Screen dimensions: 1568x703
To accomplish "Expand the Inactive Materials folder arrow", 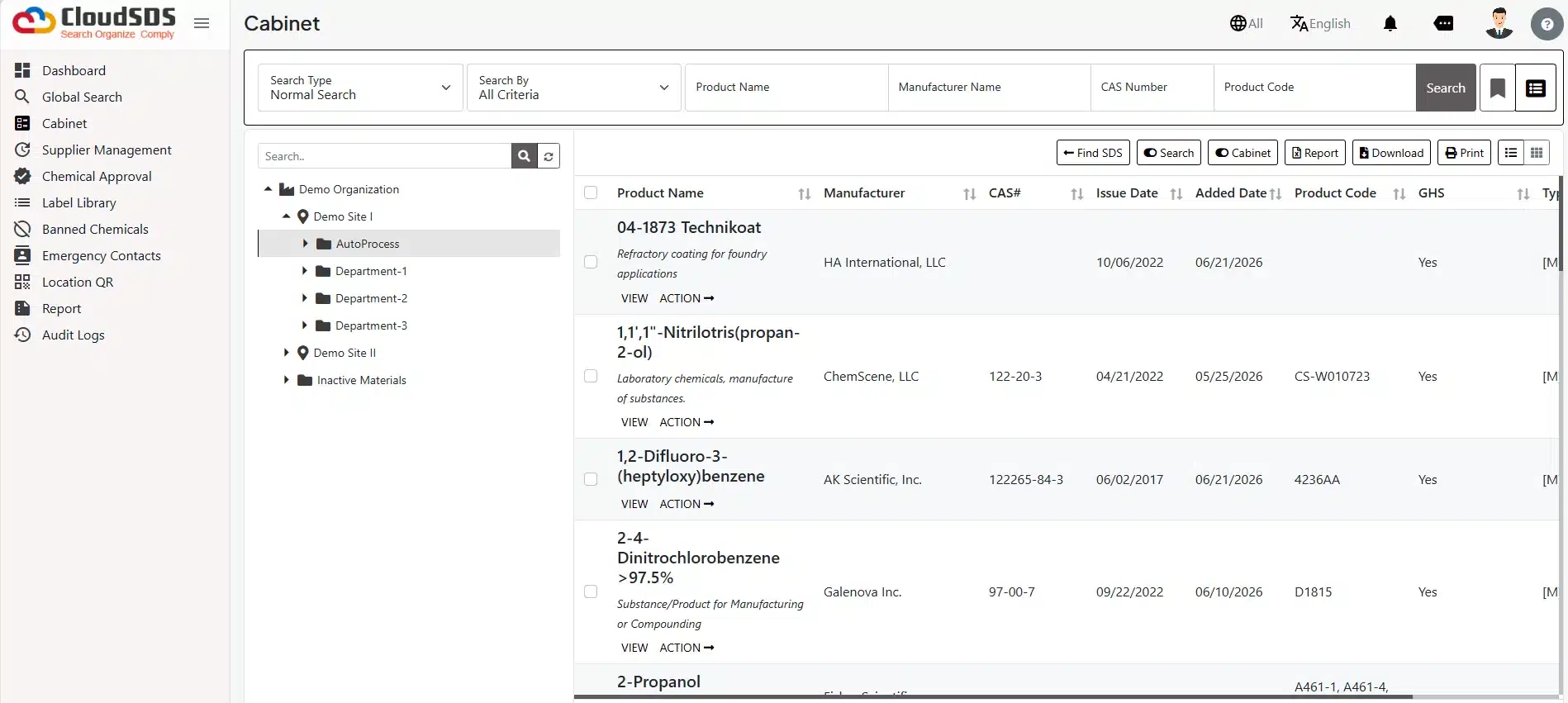I will click(x=286, y=380).
